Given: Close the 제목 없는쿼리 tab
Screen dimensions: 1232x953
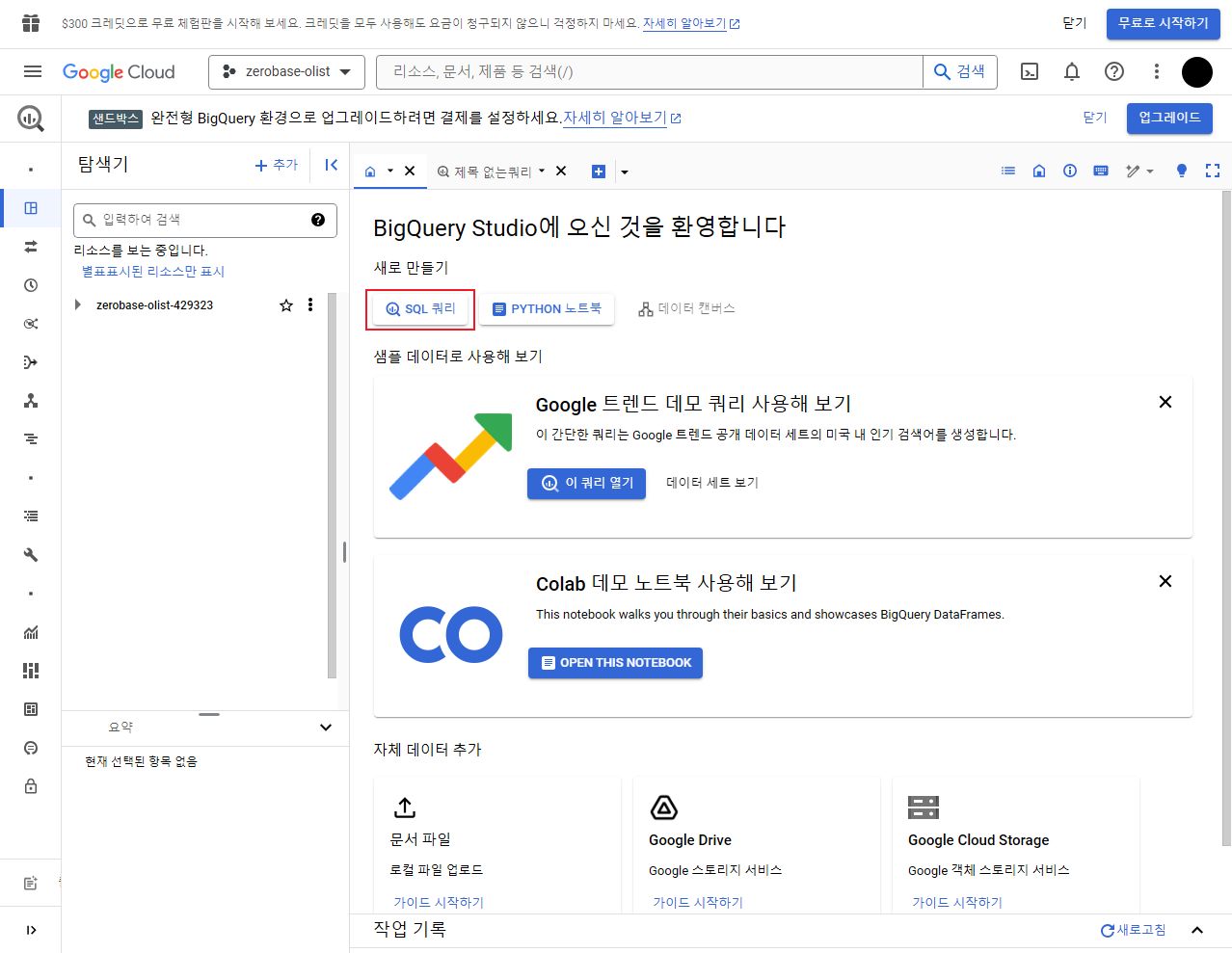Looking at the screenshot, I should click(561, 171).
